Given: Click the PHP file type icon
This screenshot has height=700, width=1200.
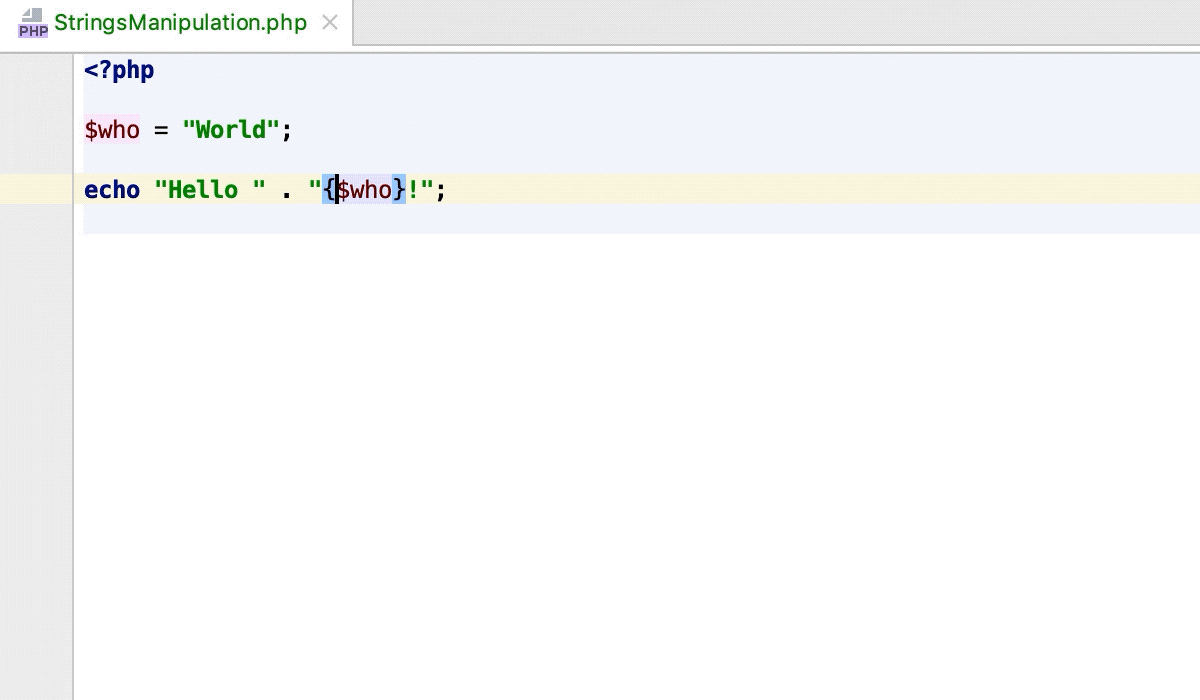Looking at the screenshot, I should (x=33, y=22).
